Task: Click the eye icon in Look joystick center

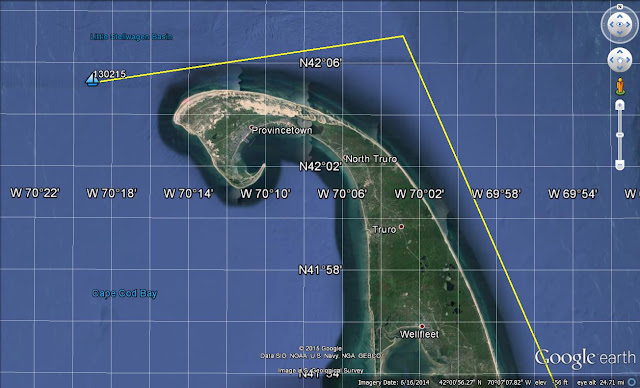Action: [x=620, y=24]
